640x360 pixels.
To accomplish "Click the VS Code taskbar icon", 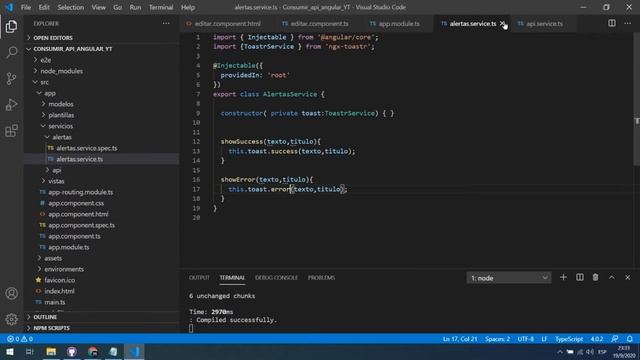I will 134,351.
